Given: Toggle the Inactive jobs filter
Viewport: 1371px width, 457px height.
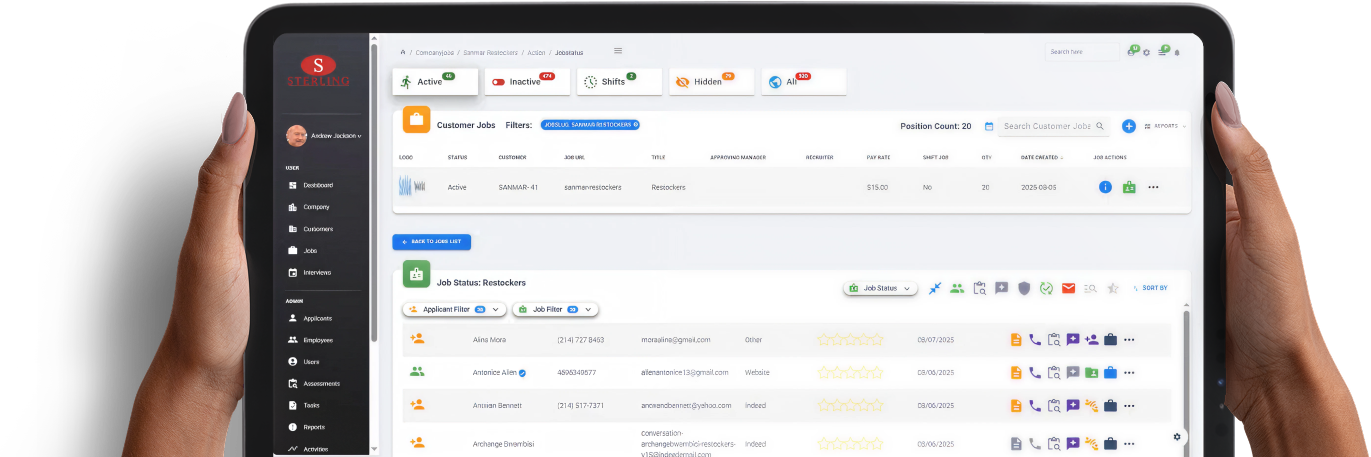Looking at the screenshot, I should [x=527, y=82].
